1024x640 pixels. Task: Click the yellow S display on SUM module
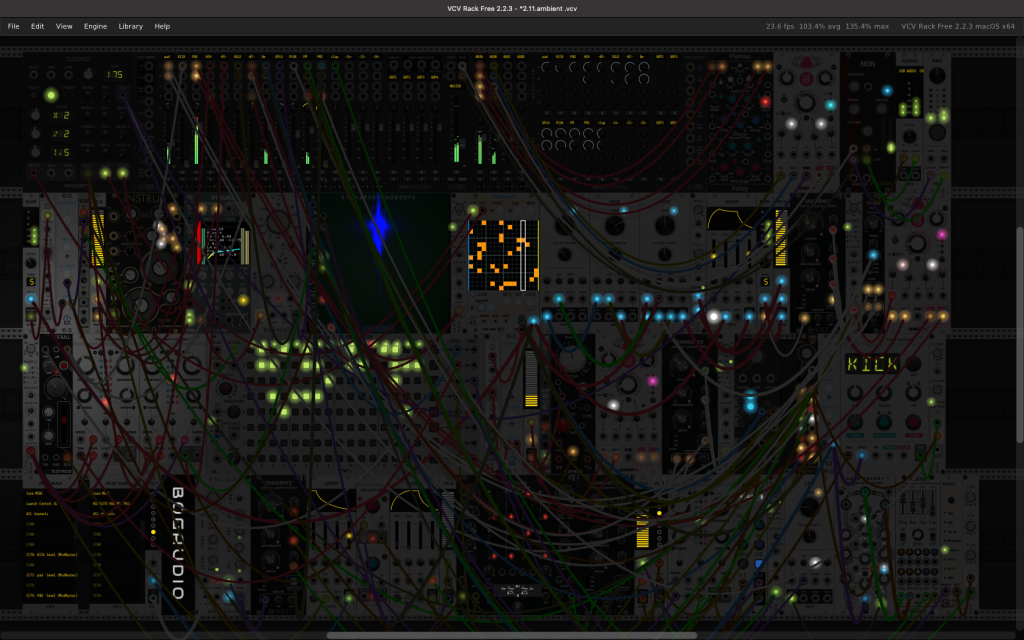pyautogui.click(x=31, y=281)
